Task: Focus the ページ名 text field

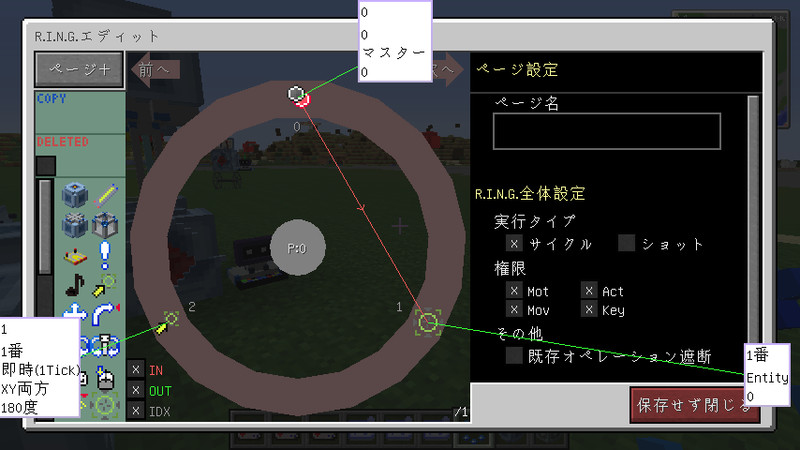Action: click(x=607, y=131)
